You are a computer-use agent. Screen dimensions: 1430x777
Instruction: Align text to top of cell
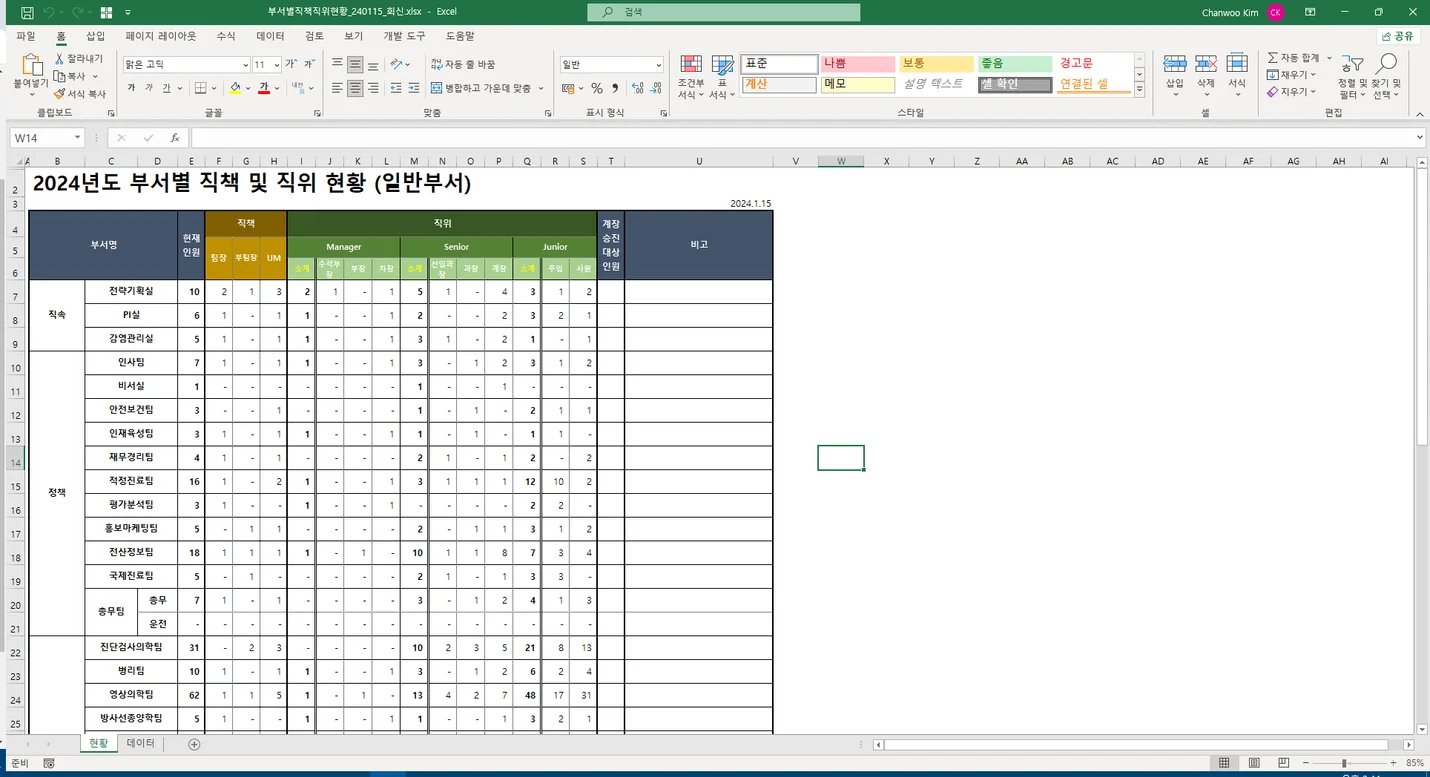pos(337,64)
